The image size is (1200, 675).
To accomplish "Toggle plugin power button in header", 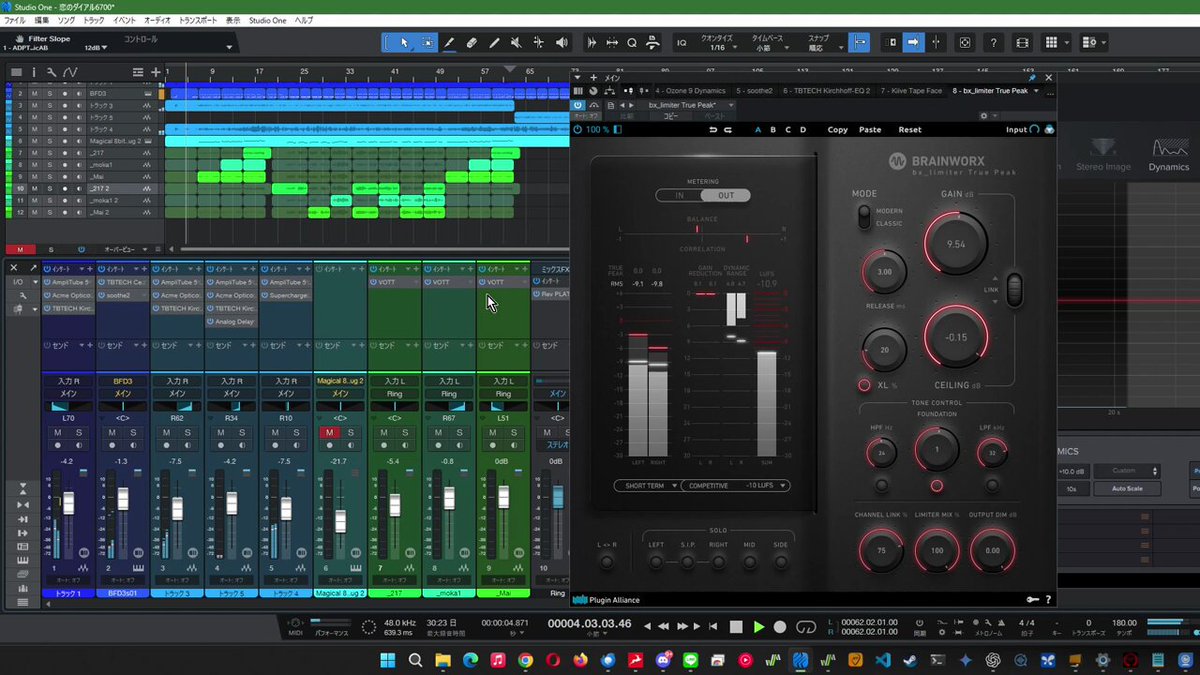I will (x=578, y=104).
